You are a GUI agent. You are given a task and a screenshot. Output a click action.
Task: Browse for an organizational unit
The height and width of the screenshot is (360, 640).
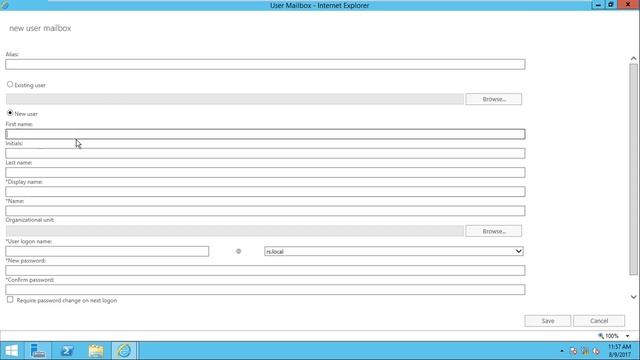click(493, 231)
